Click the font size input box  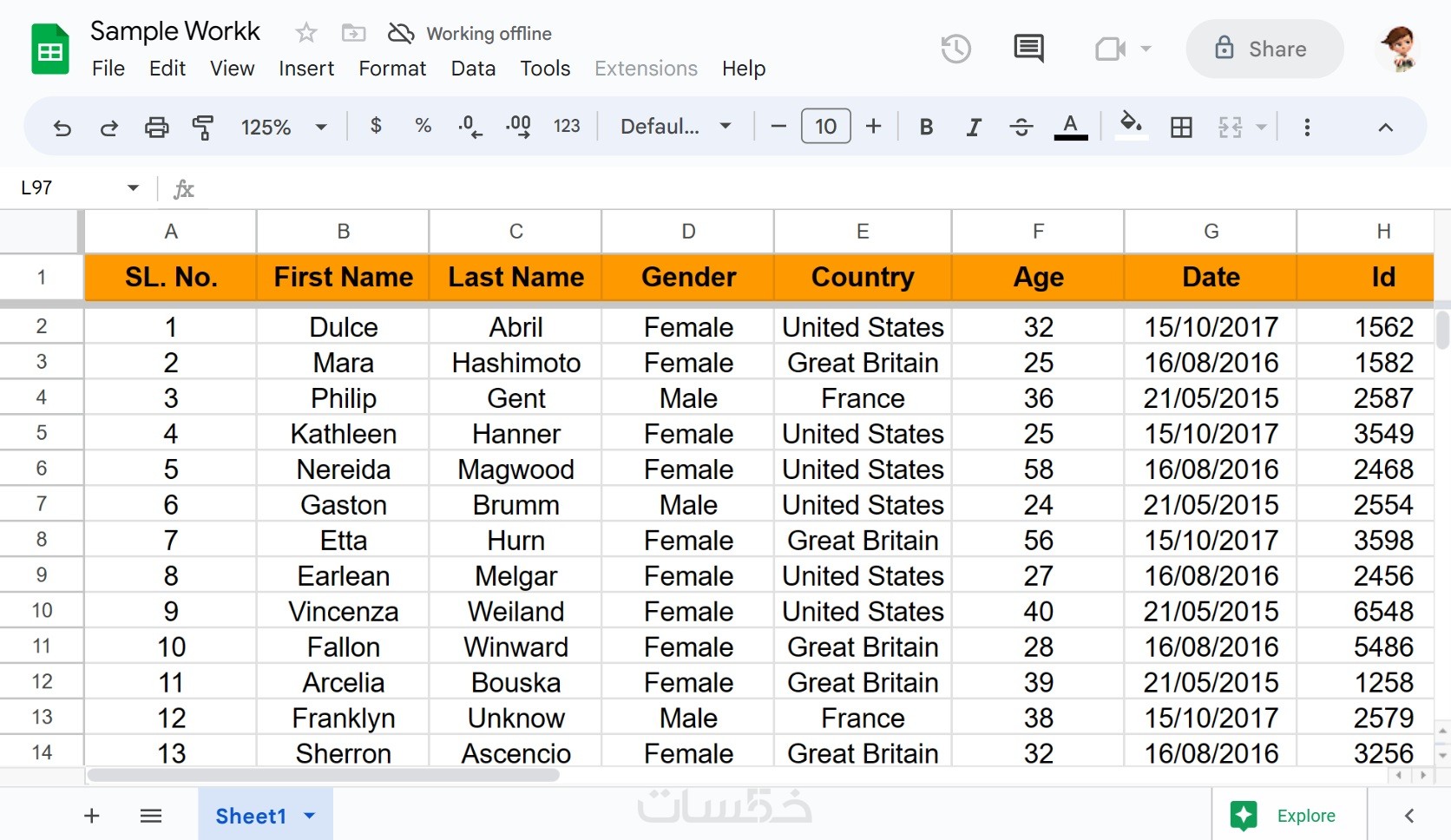tap(825, 127)
